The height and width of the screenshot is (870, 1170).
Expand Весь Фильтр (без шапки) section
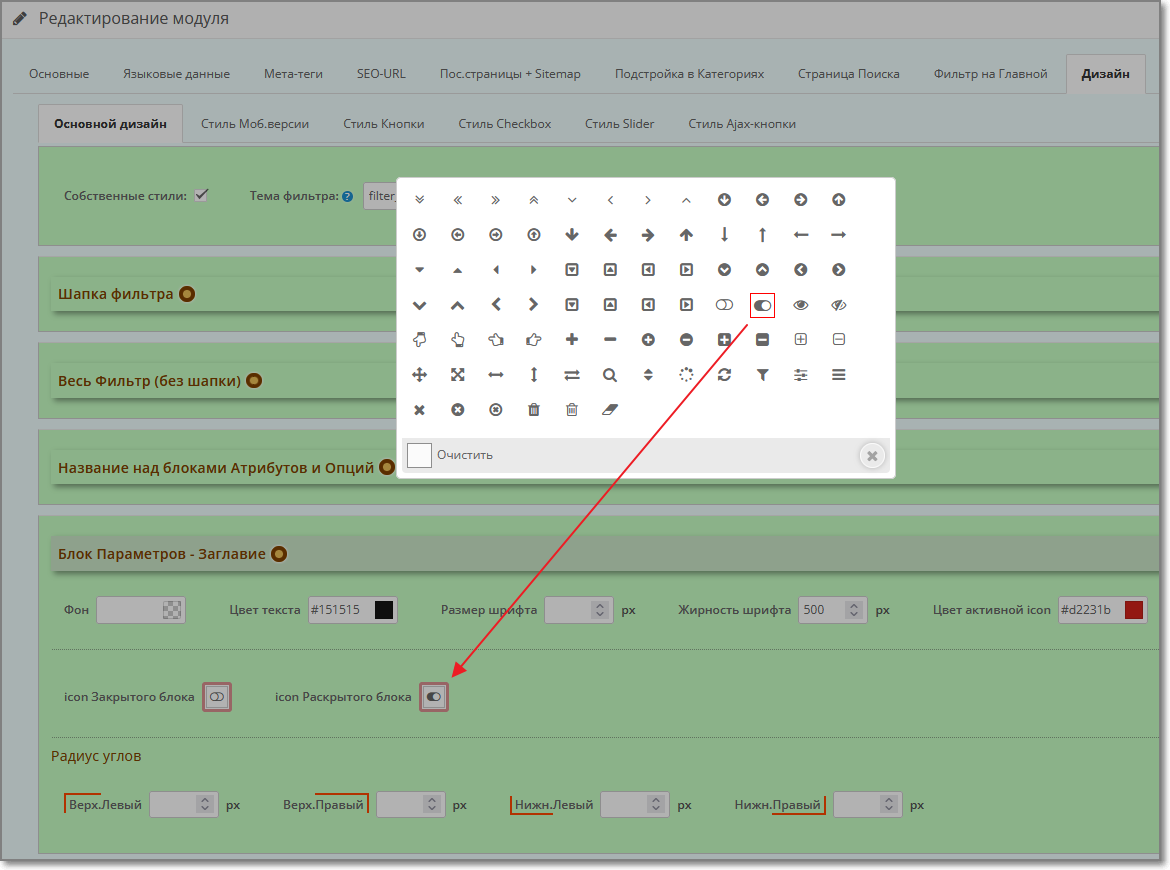pos(254,381)
